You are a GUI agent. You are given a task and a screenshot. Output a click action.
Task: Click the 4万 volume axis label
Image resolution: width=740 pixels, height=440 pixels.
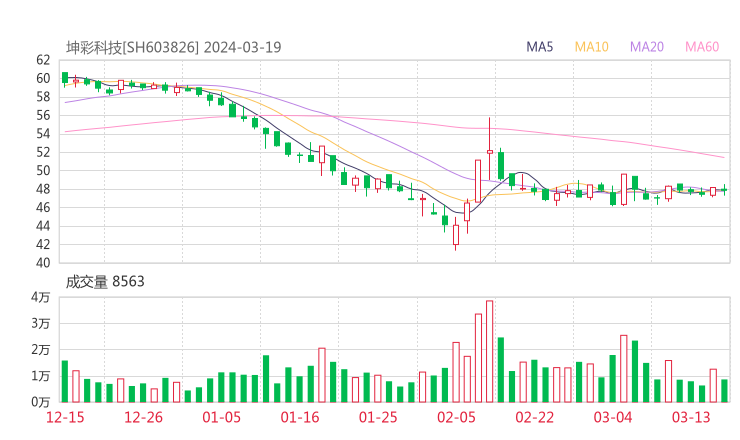coord(41,297)
